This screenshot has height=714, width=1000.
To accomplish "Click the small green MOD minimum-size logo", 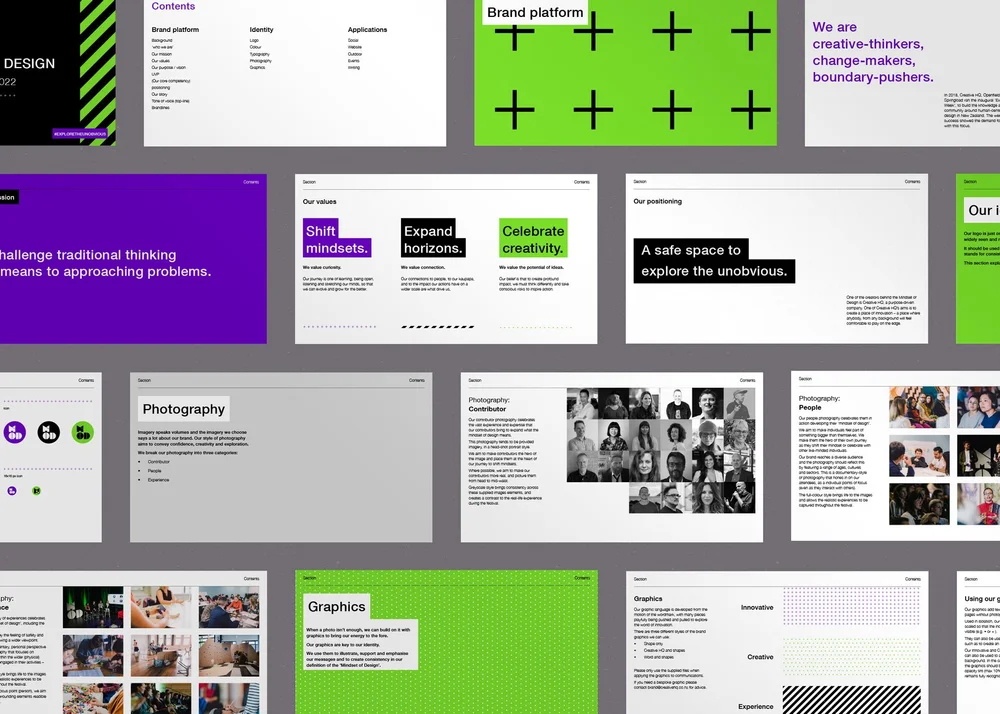I will coord(36,490).
